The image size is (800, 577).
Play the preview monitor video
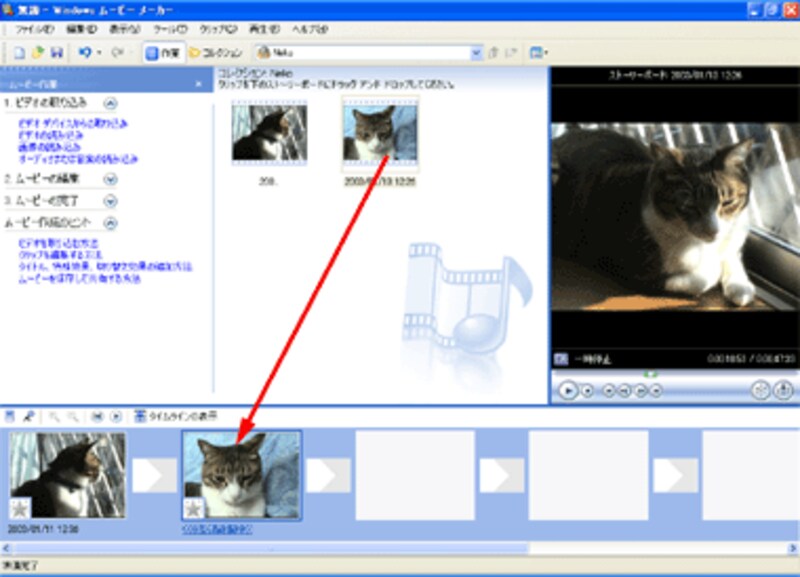click(x=567, y=391)
